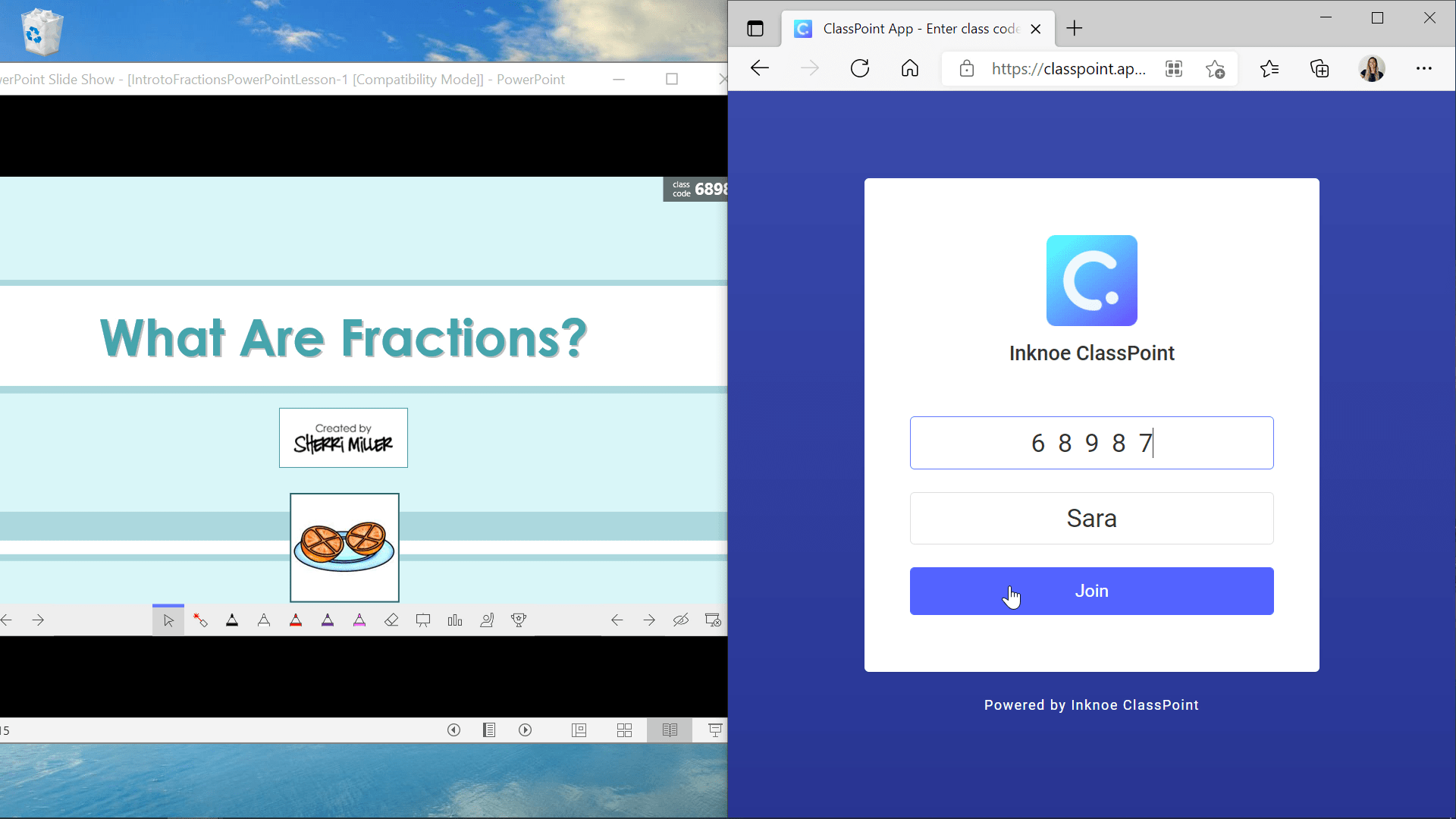1456x819 pixels.
Task: Click the bar chart icon in toolbar
Action: [x=455, y=620]
